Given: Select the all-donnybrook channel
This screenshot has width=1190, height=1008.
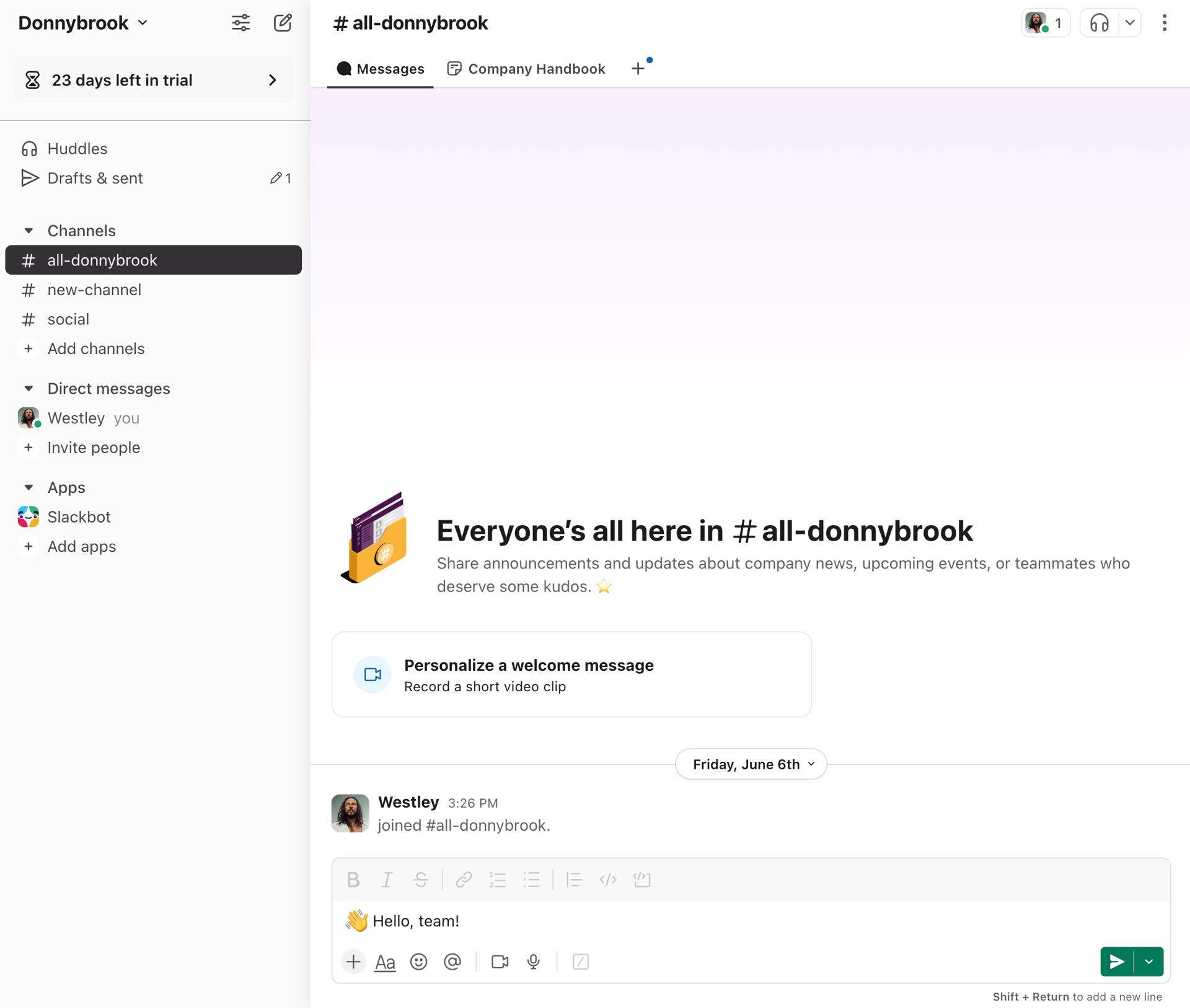Looking at the screenshot, I should 153,260.
